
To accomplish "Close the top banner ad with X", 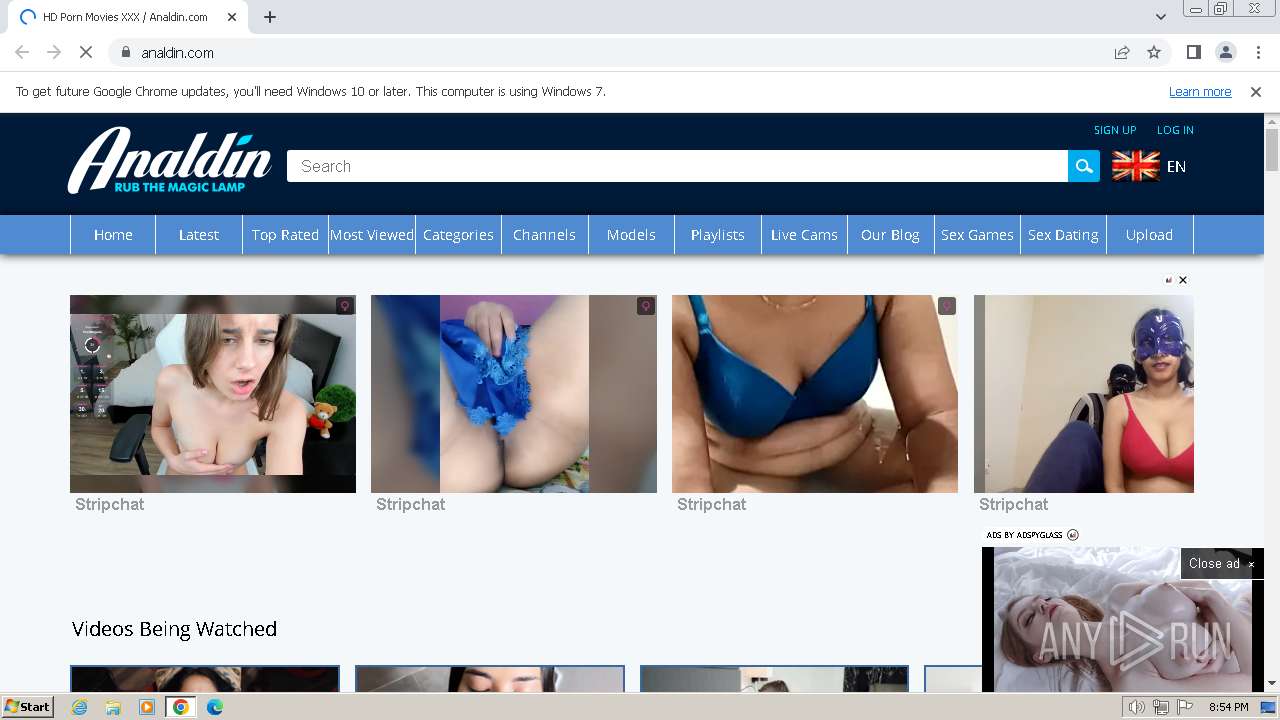I will pyautogui.click(x=1183, y=280).
